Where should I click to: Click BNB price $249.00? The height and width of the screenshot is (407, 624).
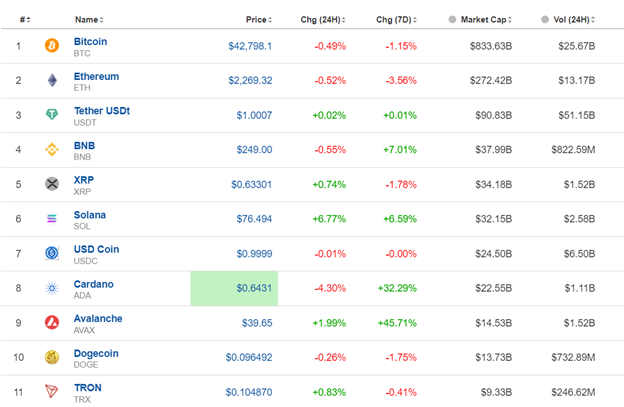[254, 150]
